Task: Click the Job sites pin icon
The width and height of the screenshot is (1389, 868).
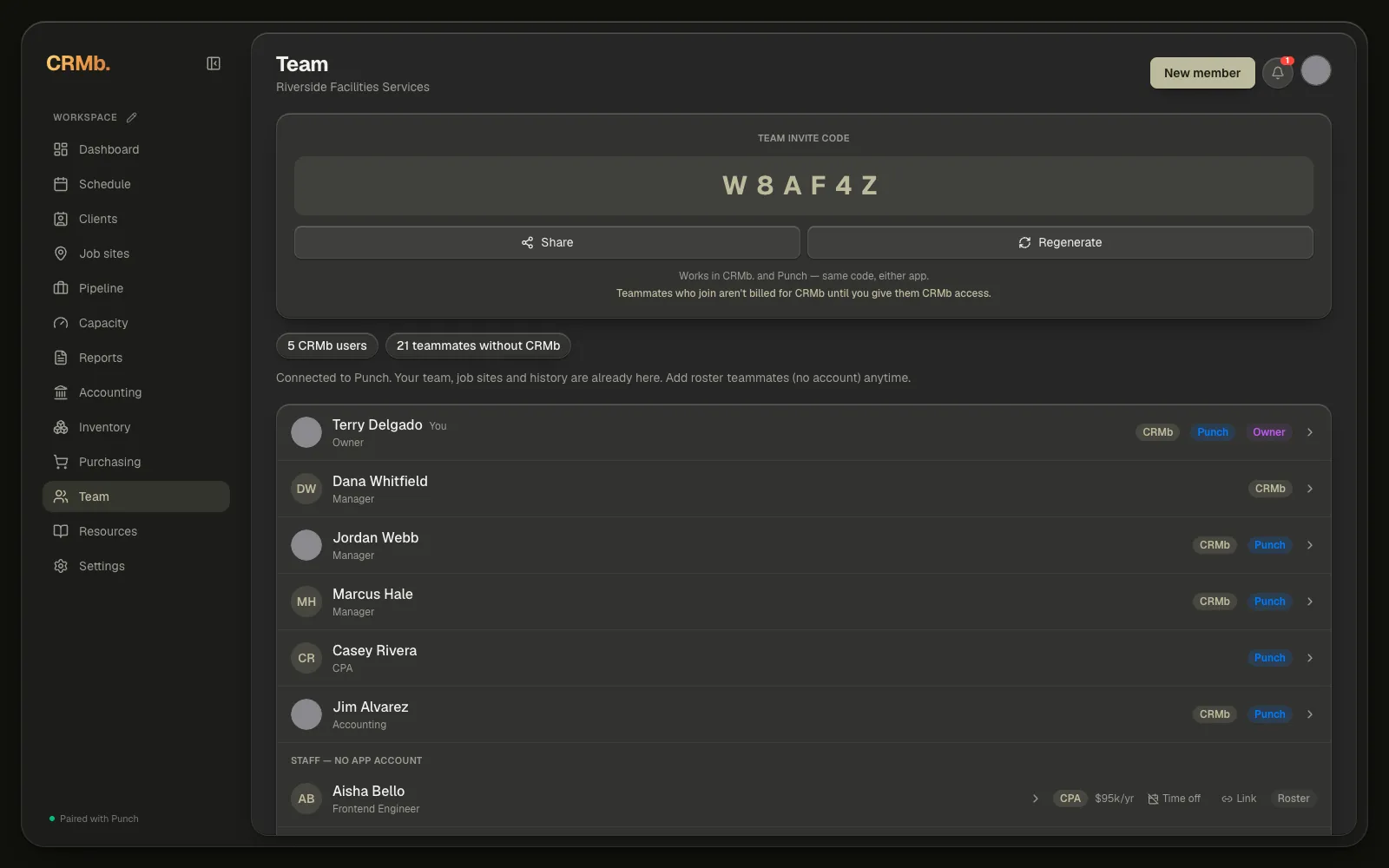Action: (x=61, y=253)
